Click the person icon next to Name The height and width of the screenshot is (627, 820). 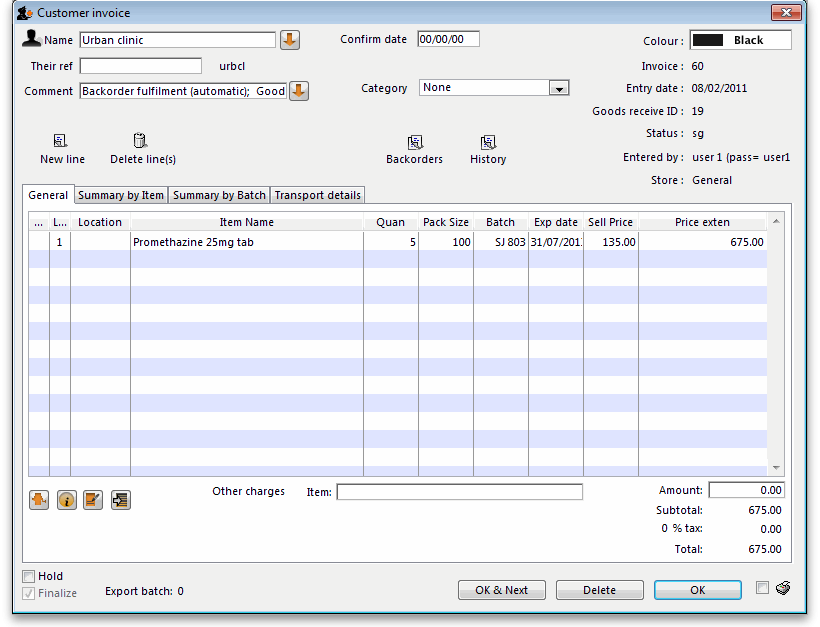click(x=31, y=39)
